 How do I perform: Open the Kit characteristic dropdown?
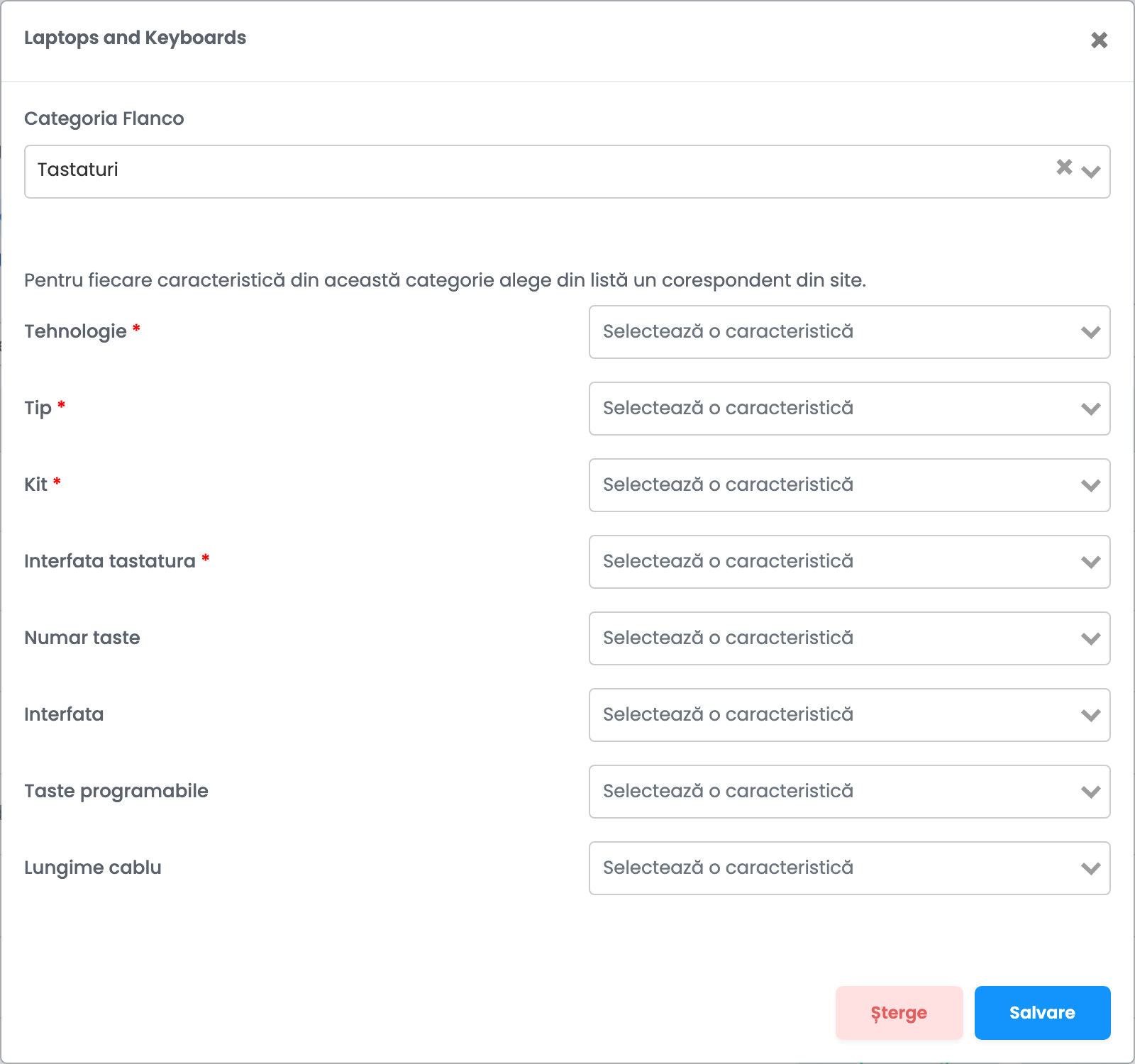849,485
